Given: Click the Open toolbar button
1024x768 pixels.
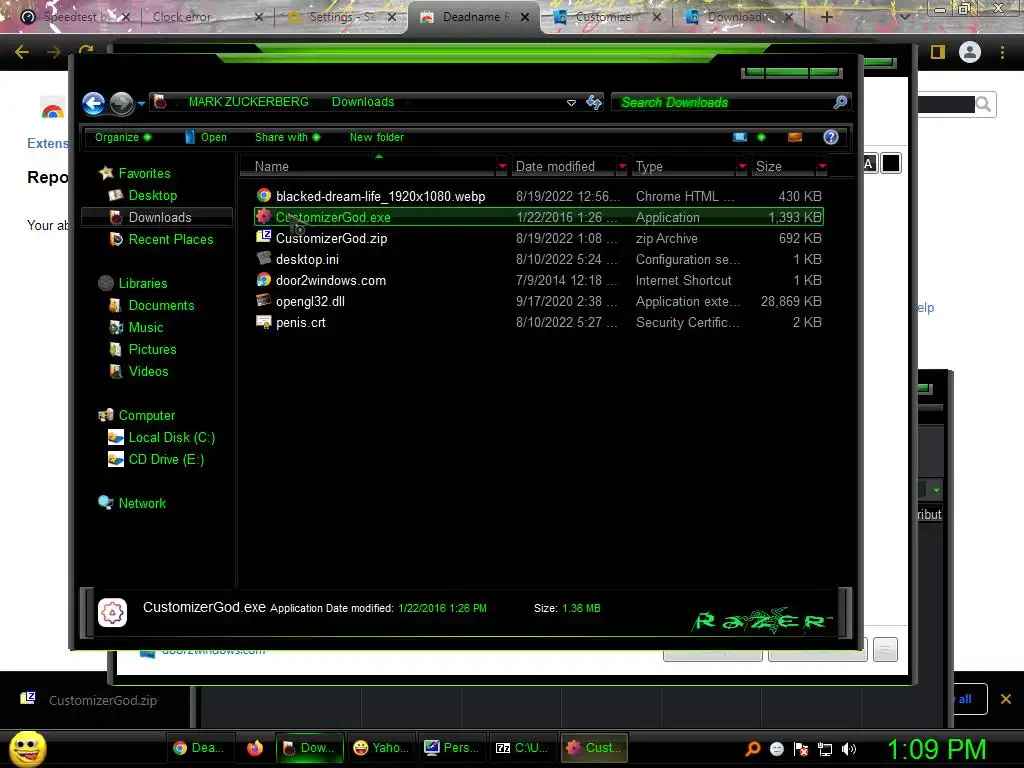Looking at the screenshot, I should click(x=206, y=137).
